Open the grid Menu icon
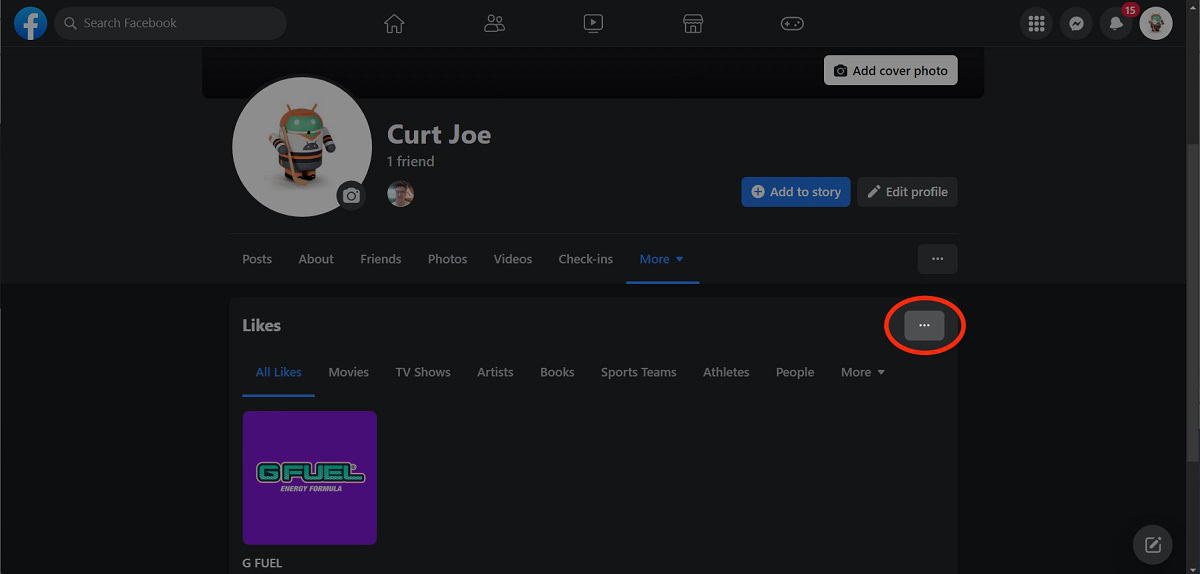The width and height of the screenshot is (1200, 574). coord(1036,23)
